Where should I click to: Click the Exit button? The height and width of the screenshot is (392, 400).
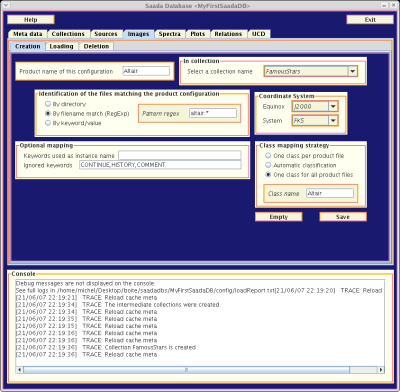(x=370, y=20)
